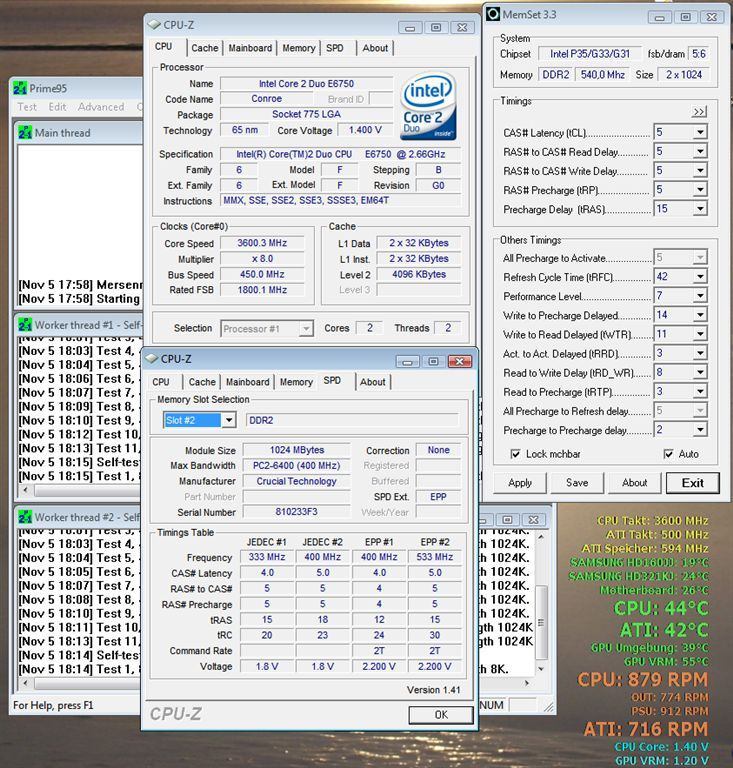Open the CAS# Latency (tCL) dropdown
The image size is (733, 768).
700,132
